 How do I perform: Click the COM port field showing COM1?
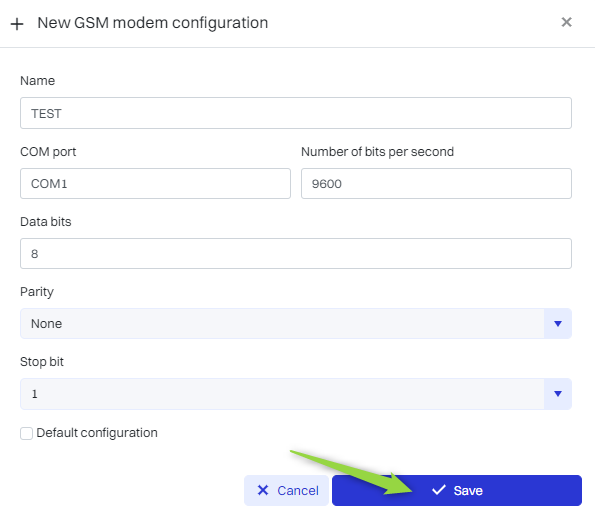(x=155, y=184)
